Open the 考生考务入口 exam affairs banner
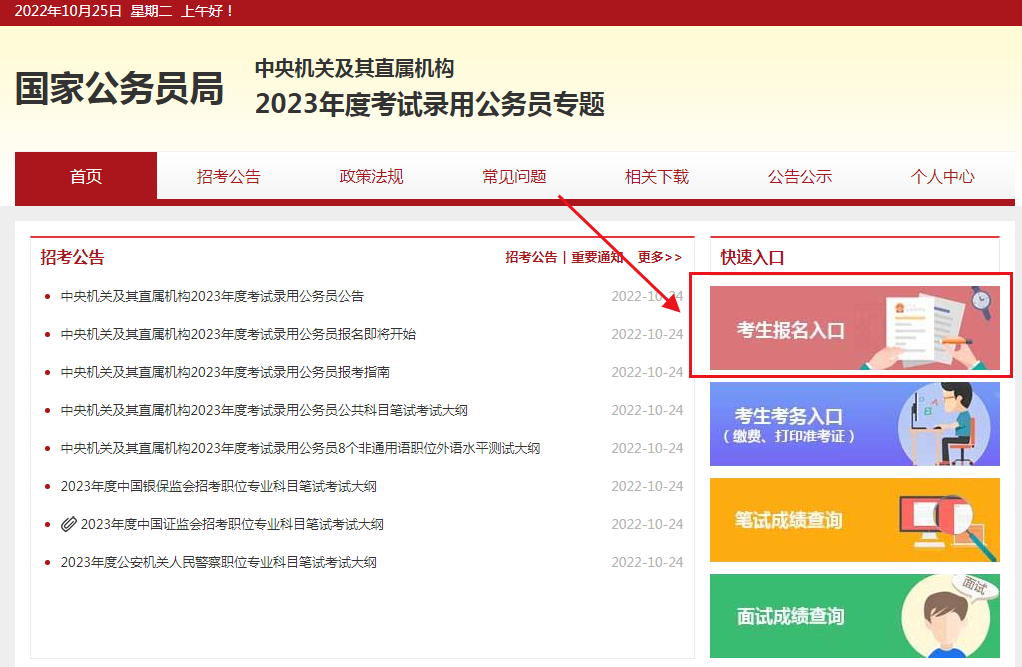 click(x=854, y=423)
